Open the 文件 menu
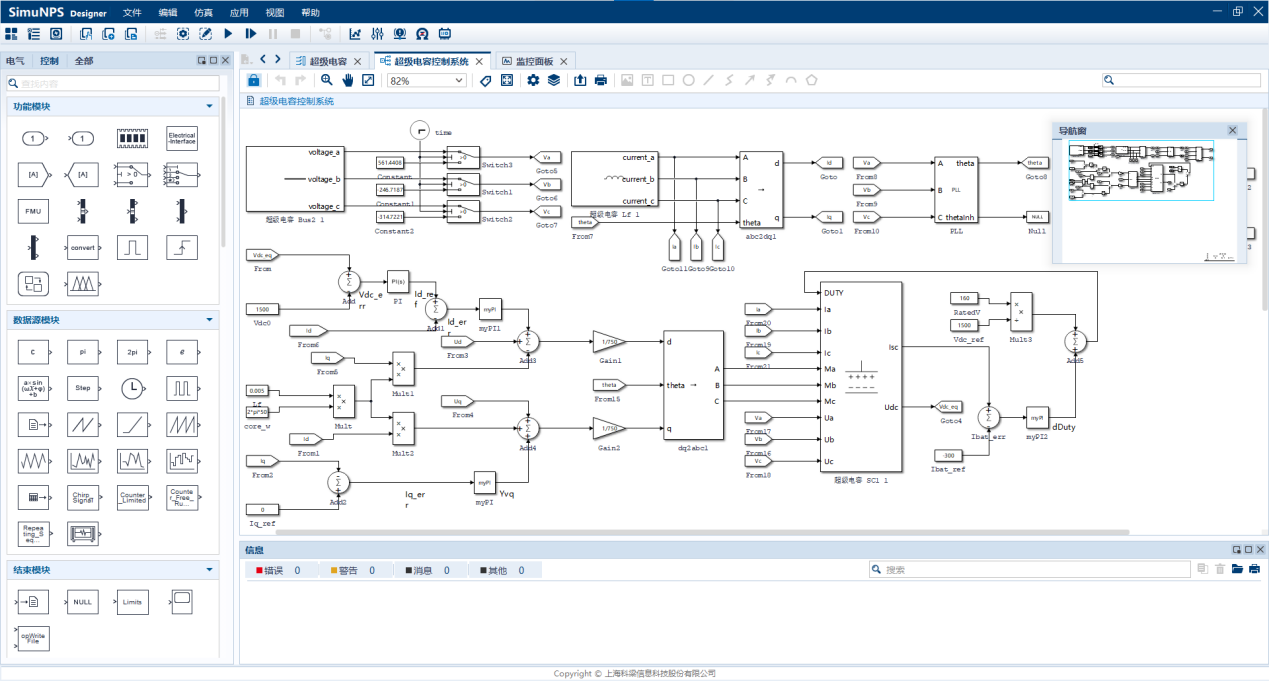The width and height of the screenshot is (1269, 681). coord(132,12)
